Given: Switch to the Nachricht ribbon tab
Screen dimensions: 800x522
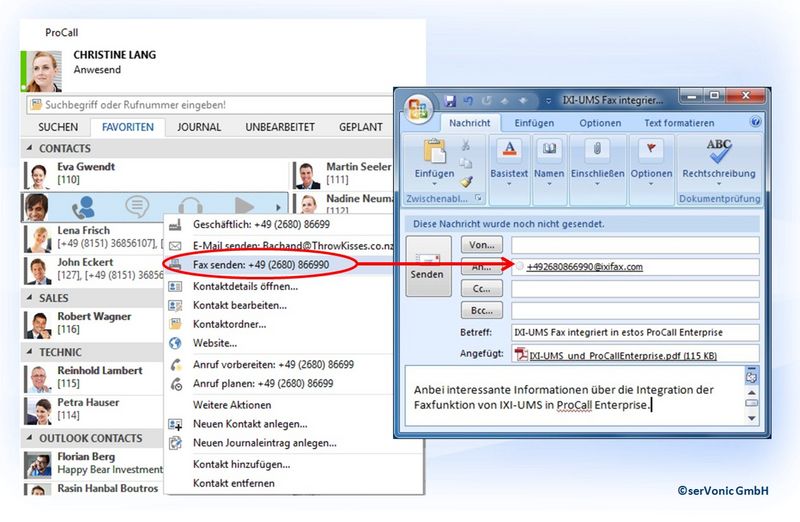Looking at the screenshot, I should [469, 123].
